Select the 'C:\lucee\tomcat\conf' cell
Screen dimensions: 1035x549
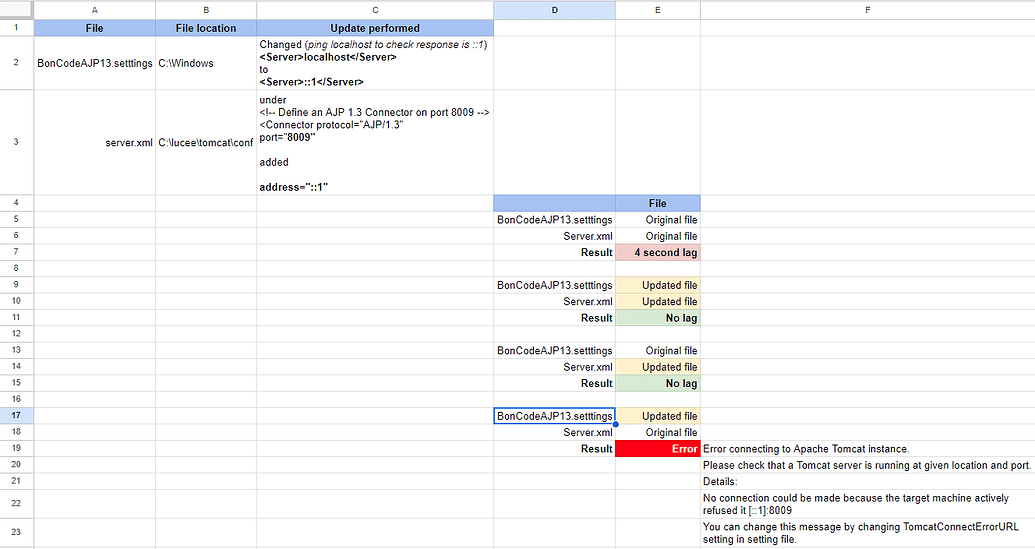pos(206,142)
